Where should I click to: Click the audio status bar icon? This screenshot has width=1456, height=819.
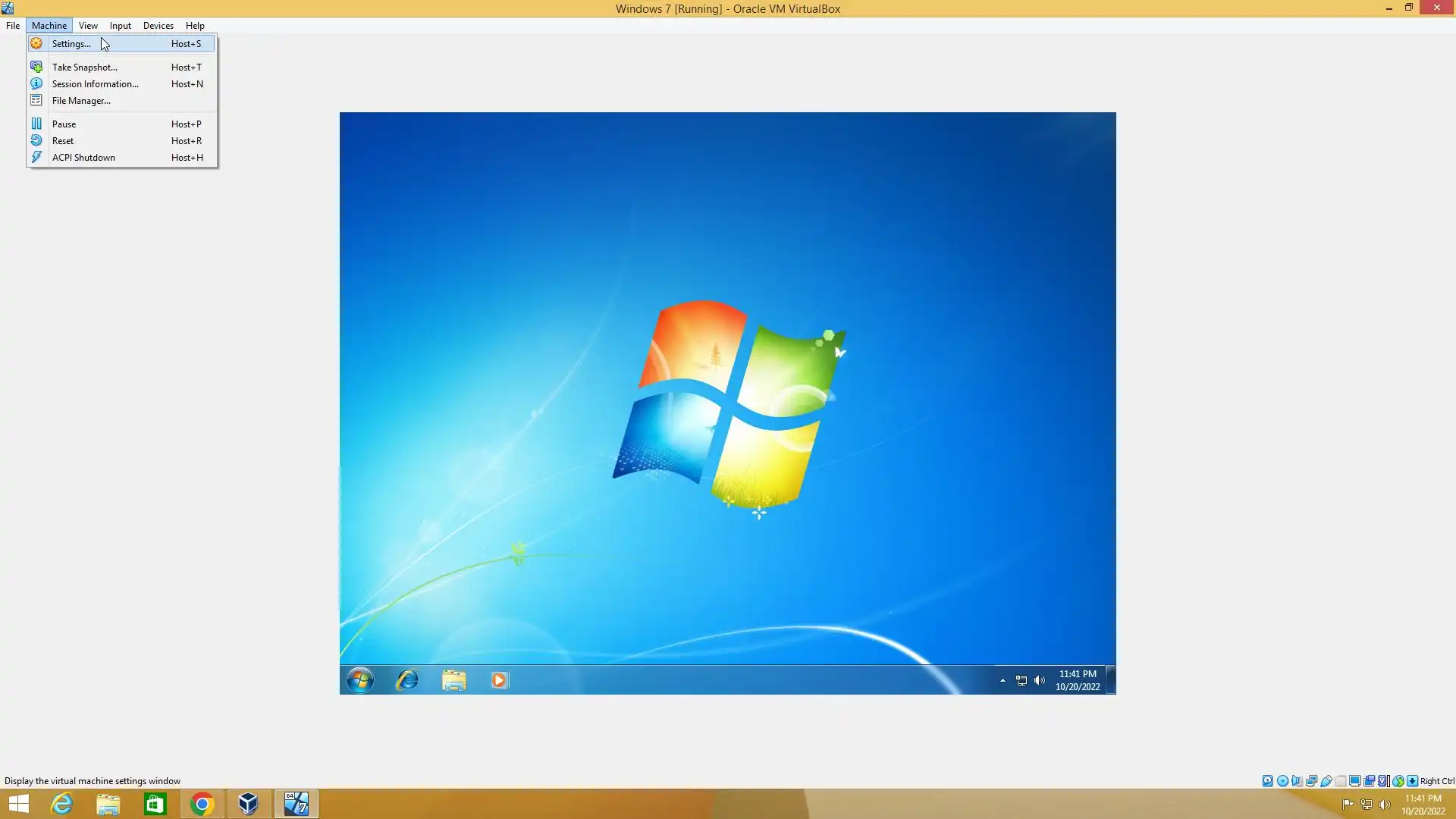pos(1297,781)
